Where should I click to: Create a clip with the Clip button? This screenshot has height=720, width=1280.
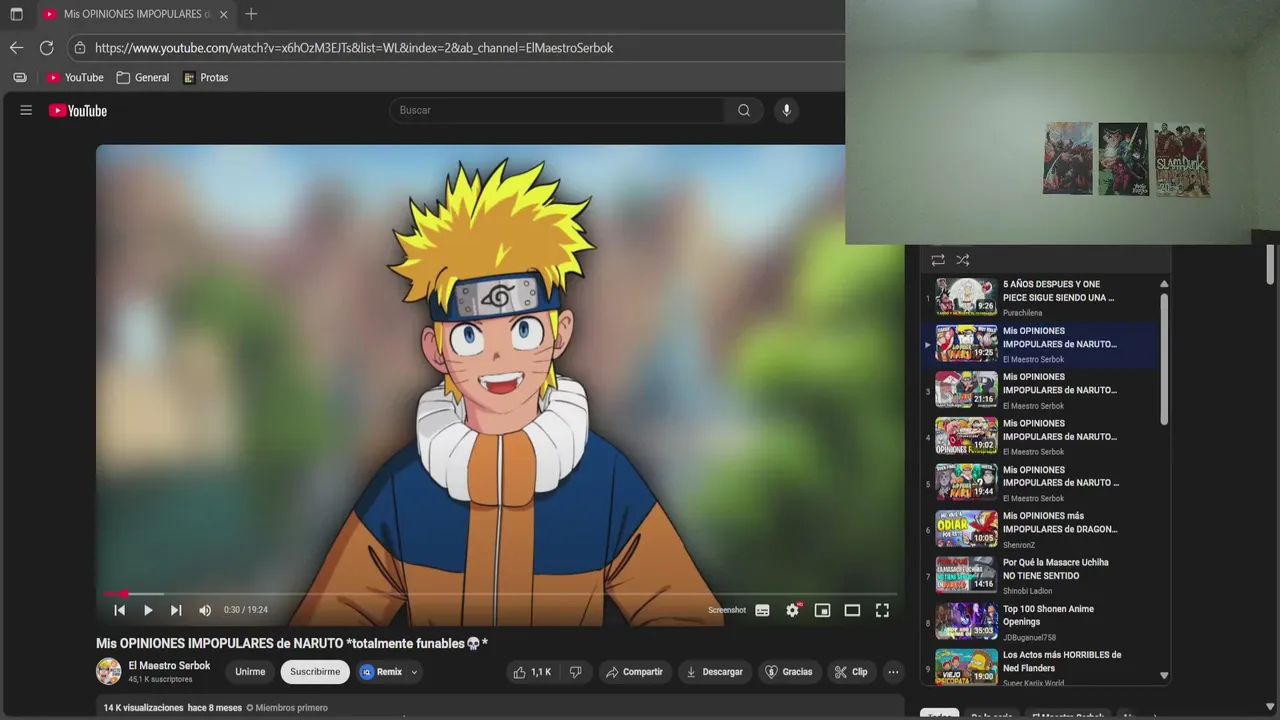tap(851, 672)
